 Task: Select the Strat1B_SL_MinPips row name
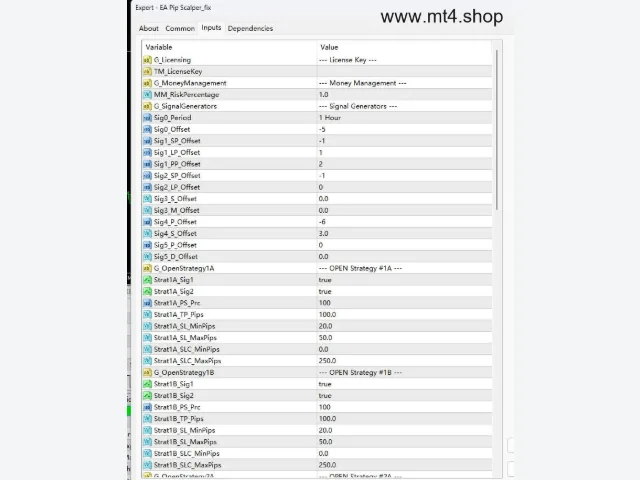click(184, 431)
